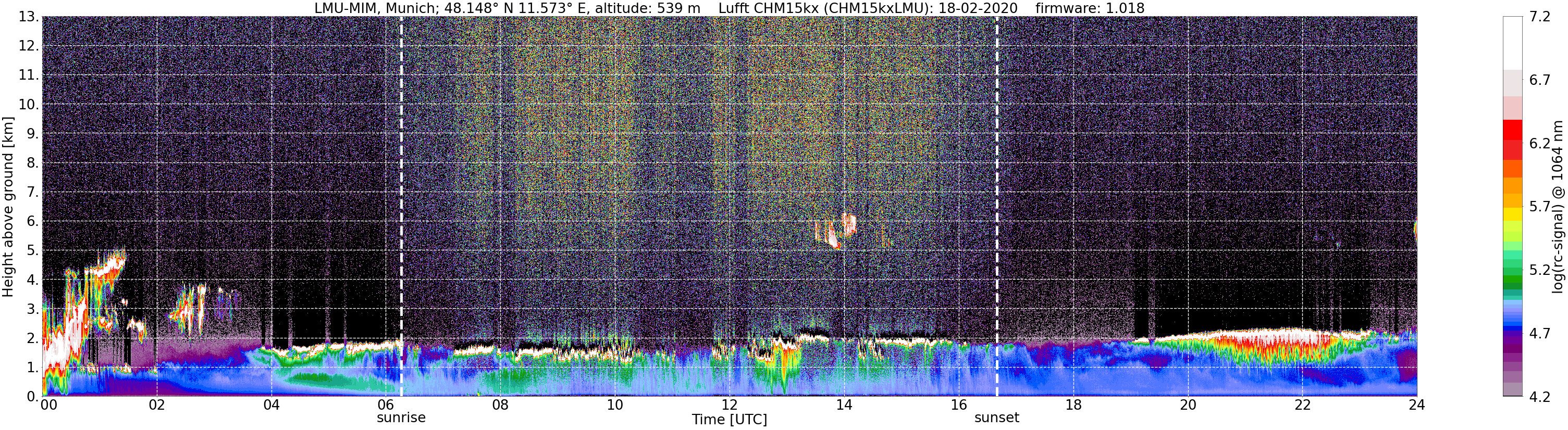Click the colorbar value '5.7'
The width and height of the screenshot is (1568, 430).
tap(1539, 207)
